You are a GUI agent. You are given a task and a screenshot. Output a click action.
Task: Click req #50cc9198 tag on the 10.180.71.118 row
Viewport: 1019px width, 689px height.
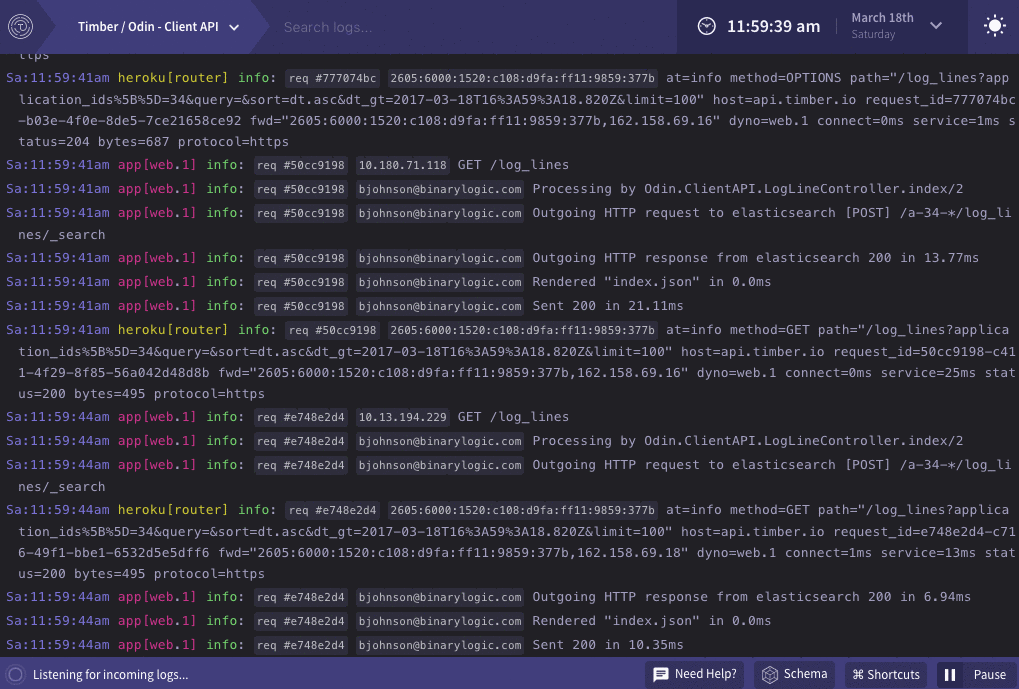point(301,165)
